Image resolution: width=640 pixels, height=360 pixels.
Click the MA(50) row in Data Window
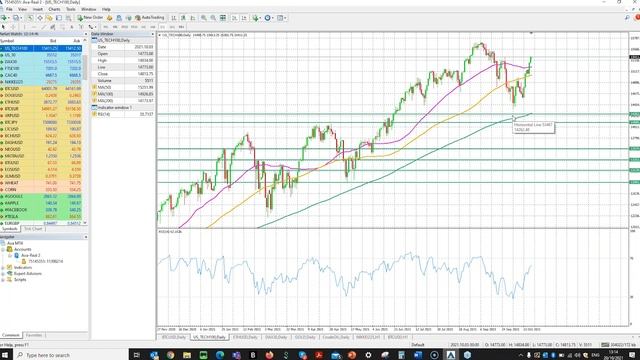pyautogui.click(x=123, y=87)
